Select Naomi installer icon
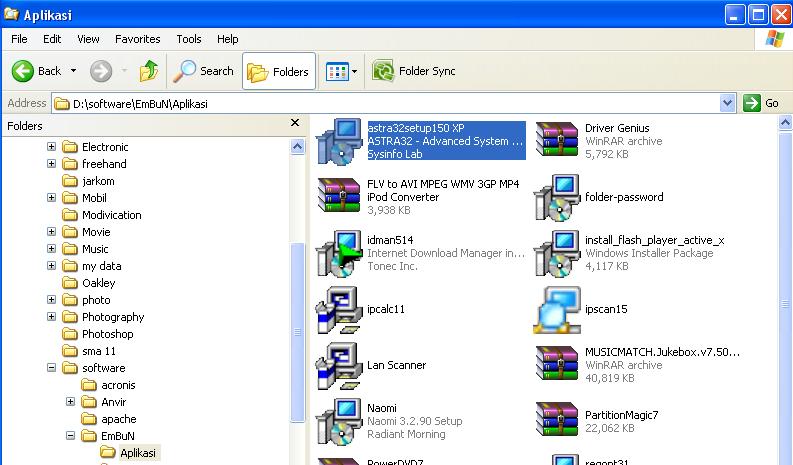 pyautogui.click(x=339, y=421)
